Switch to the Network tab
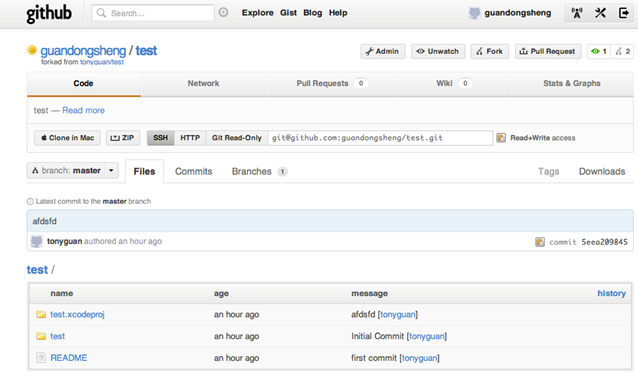638x377 pixels. [203, 83]
